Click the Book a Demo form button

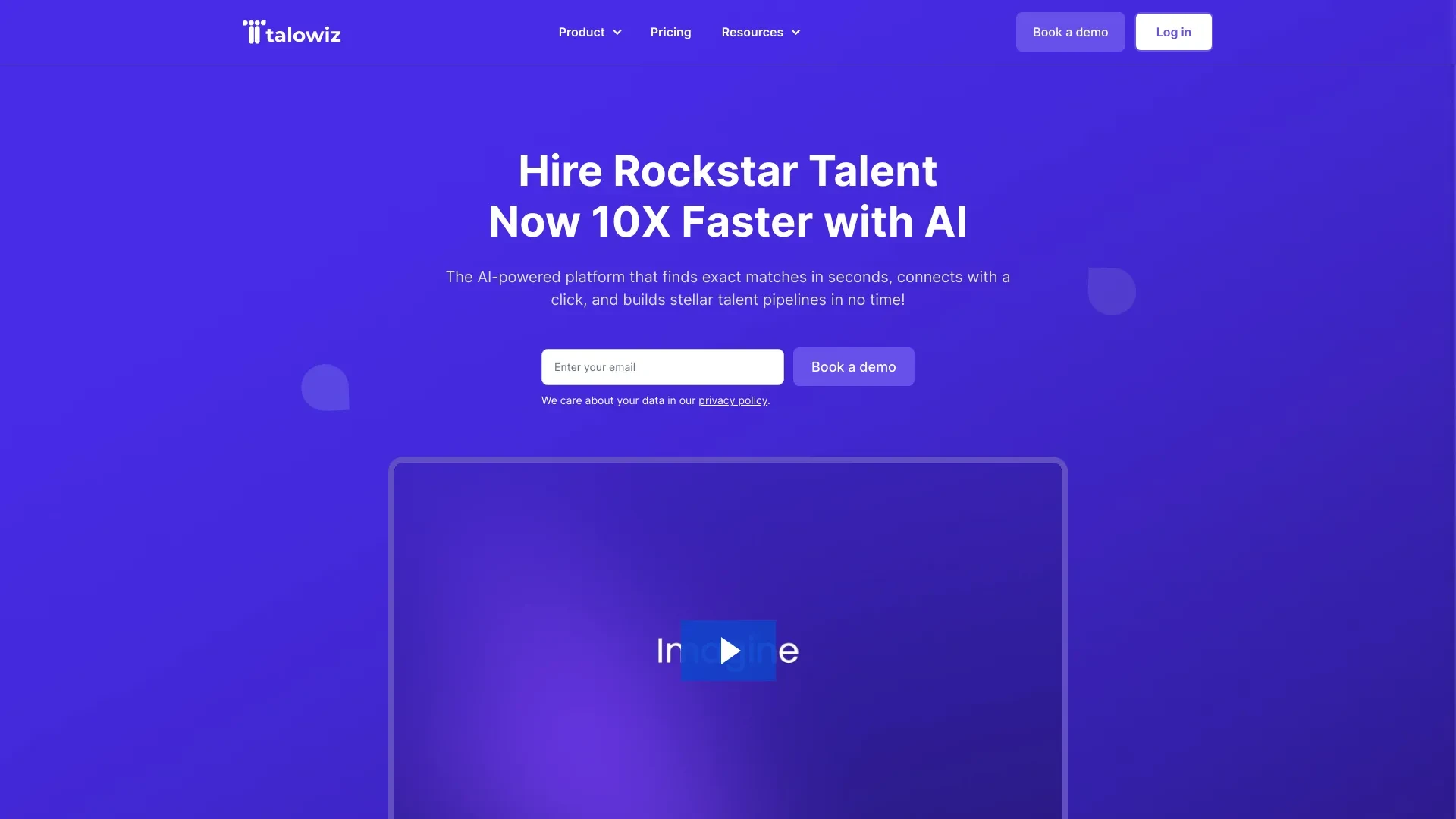click(x=853, y=366)
